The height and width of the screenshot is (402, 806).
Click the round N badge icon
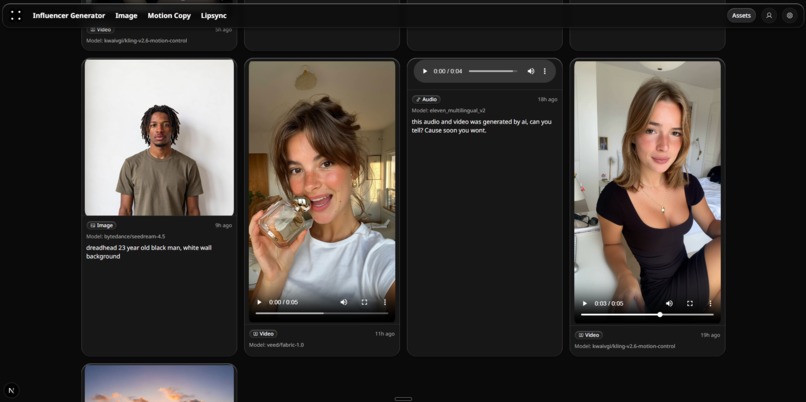click(11, 391)
